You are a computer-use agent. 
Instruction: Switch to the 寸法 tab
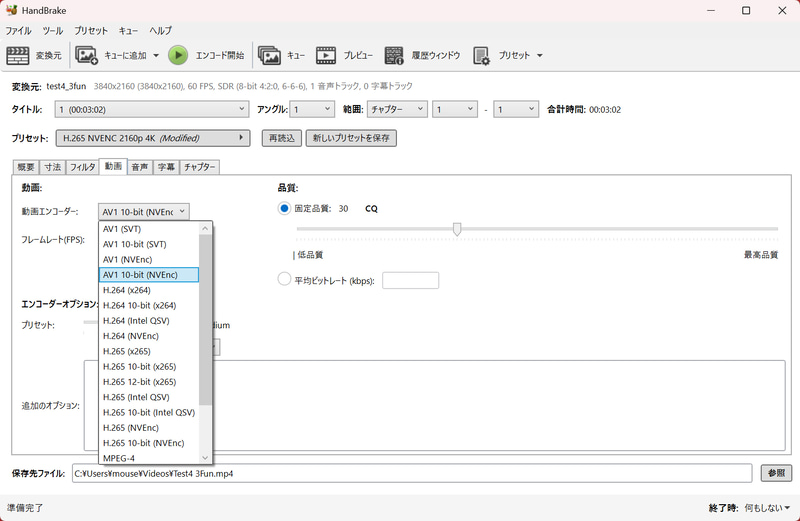click(x=52, y=167)
